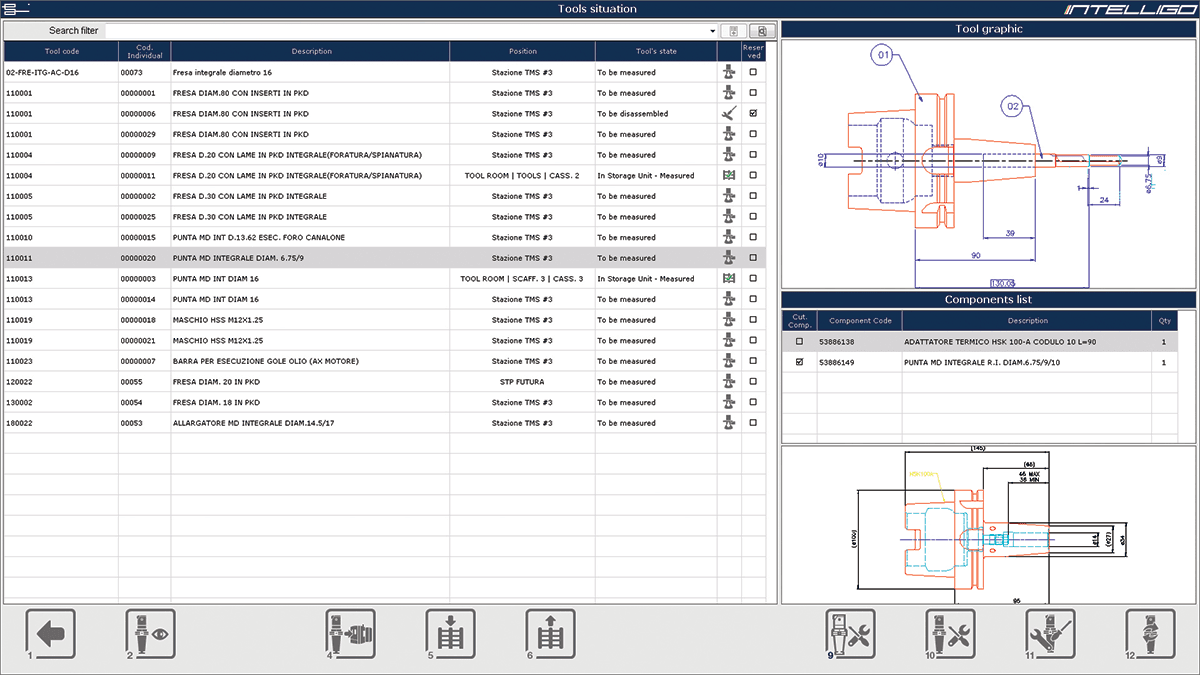The width and height of the screenshot is (1200, 675).
Task: Sort by the Tool's state column header
Action: 656,52
